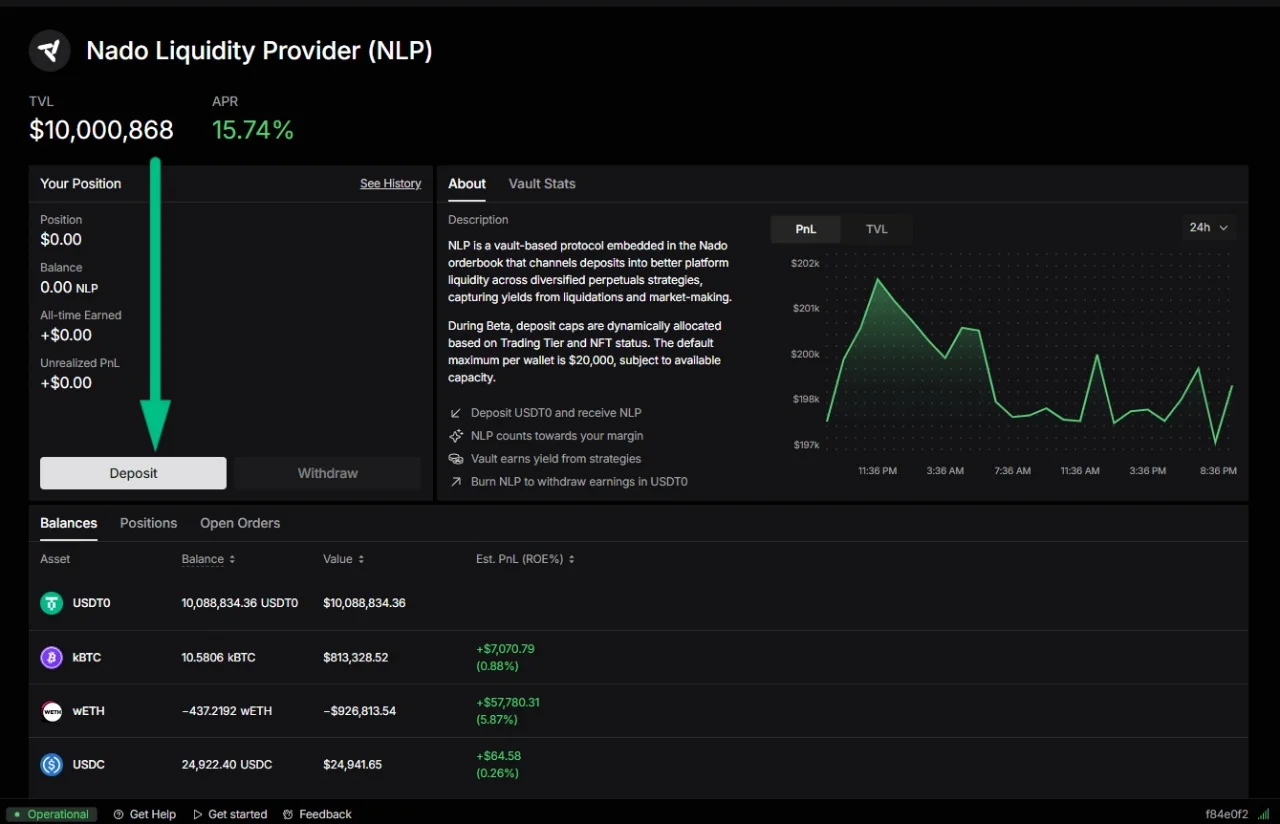Screen dimensions: 1280x824
Task: Open the 24h timeframe dropdown
Action: (1209, 228)
